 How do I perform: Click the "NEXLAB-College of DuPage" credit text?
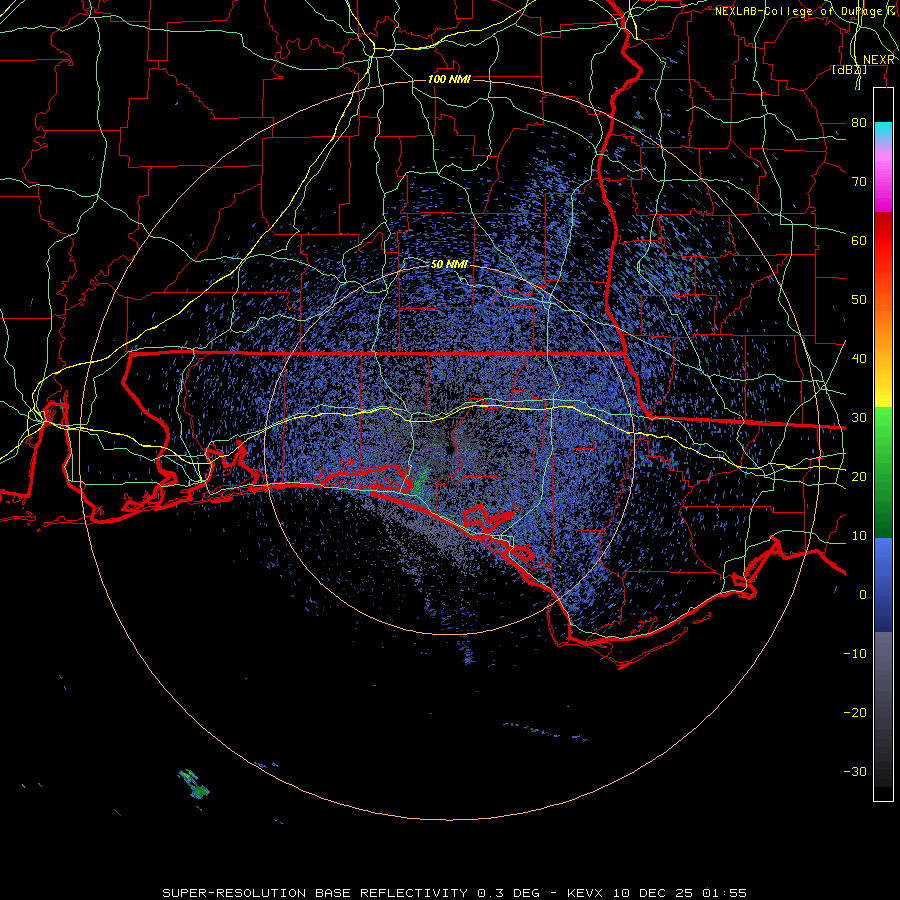[798, 11]
